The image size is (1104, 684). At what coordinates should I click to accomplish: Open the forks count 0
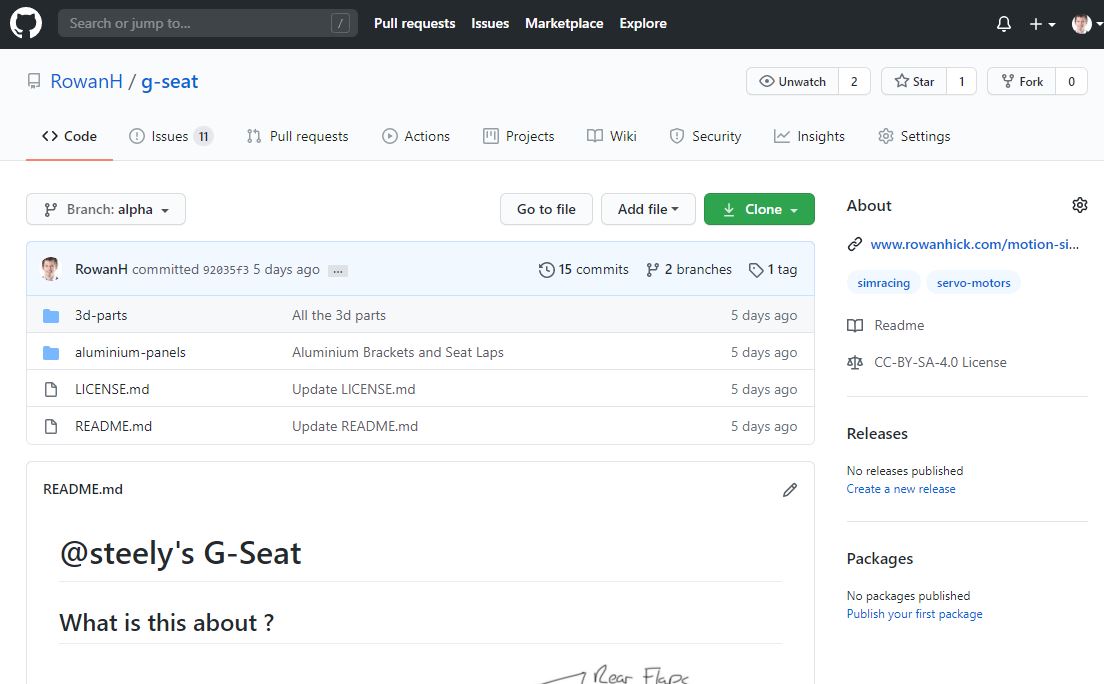pyautogui.click(x=1072, y=82)
